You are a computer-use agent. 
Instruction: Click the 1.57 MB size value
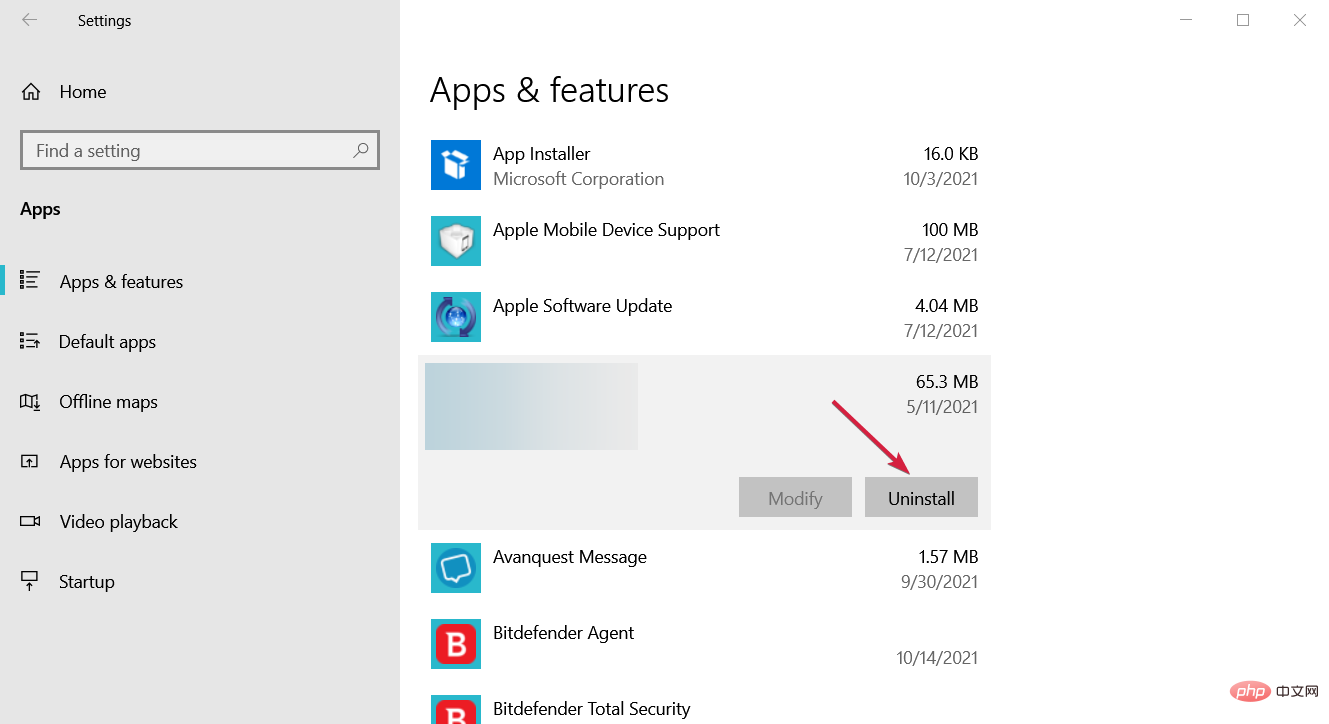[x=948, y=557]
